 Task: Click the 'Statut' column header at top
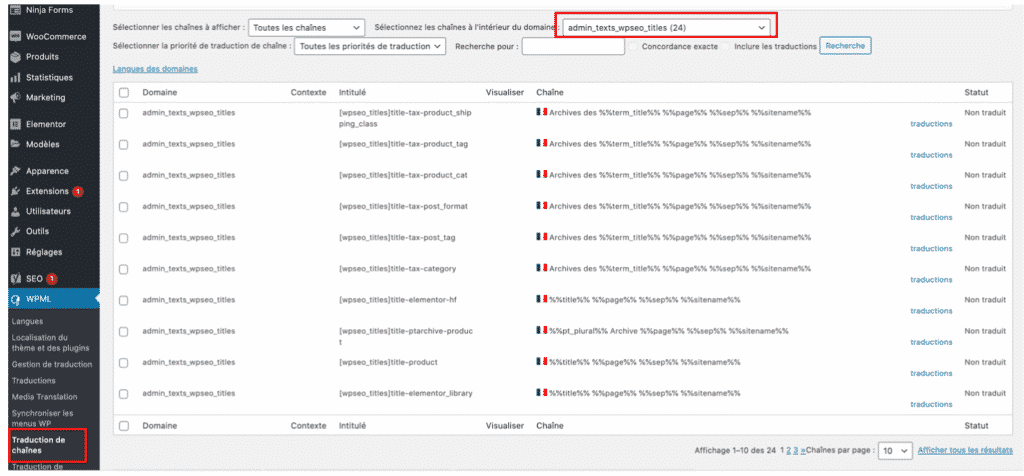pyautogui.click(x=976, y=93)
